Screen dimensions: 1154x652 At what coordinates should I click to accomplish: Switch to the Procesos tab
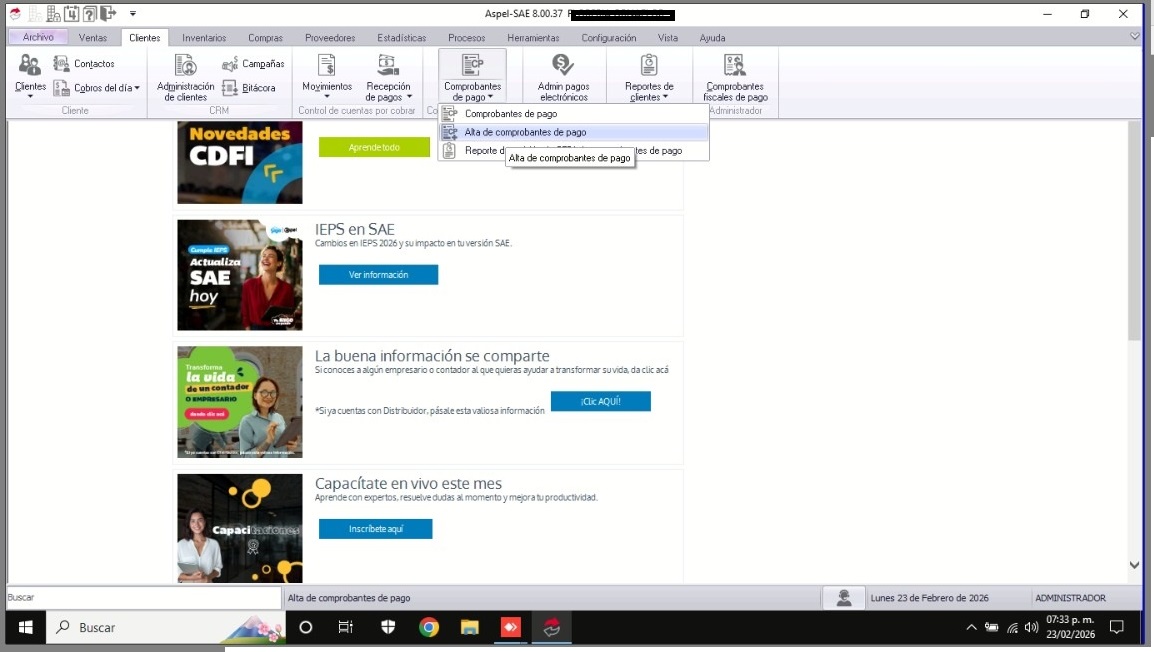pyautogui.click(x=467, y=38)
